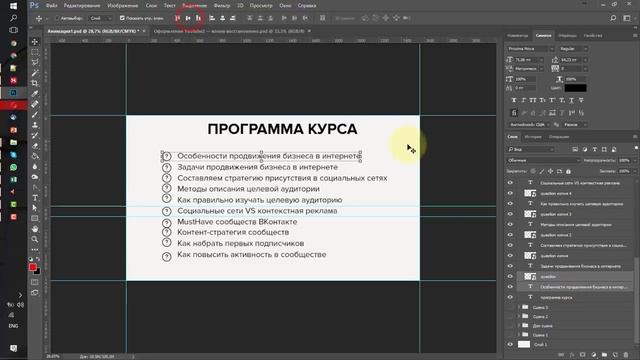Hide 'Задачи продвижения бизнеса в интернете' layer
The width and height of the screenshot is (640, 360).
tap(510, 266)
